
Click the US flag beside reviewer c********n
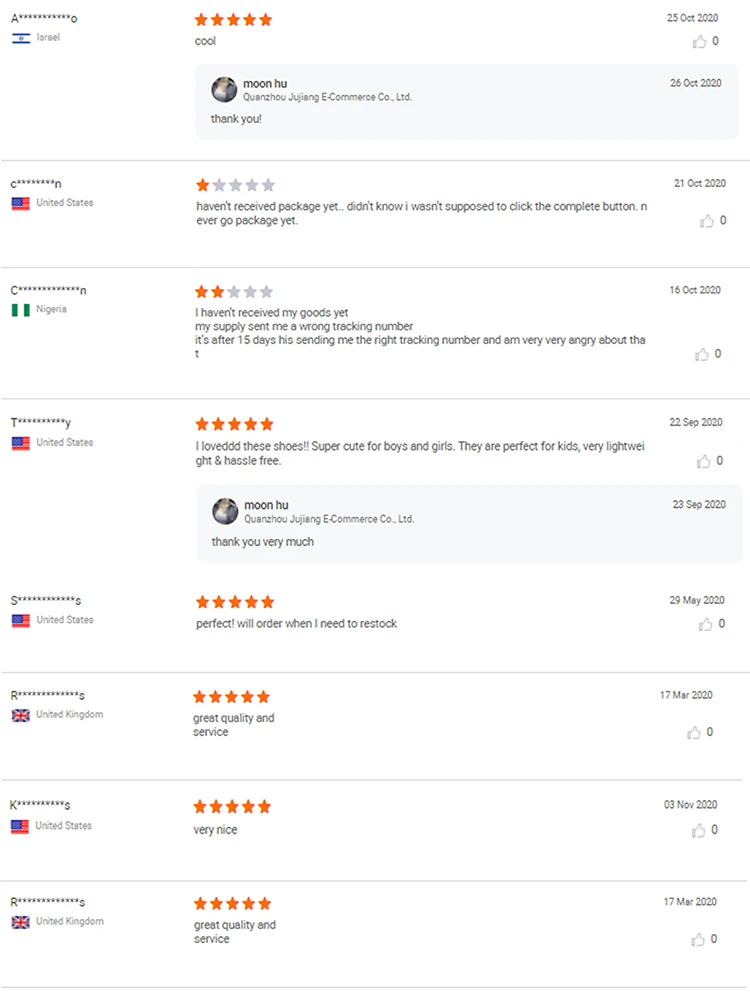click(x=21, y=203)
